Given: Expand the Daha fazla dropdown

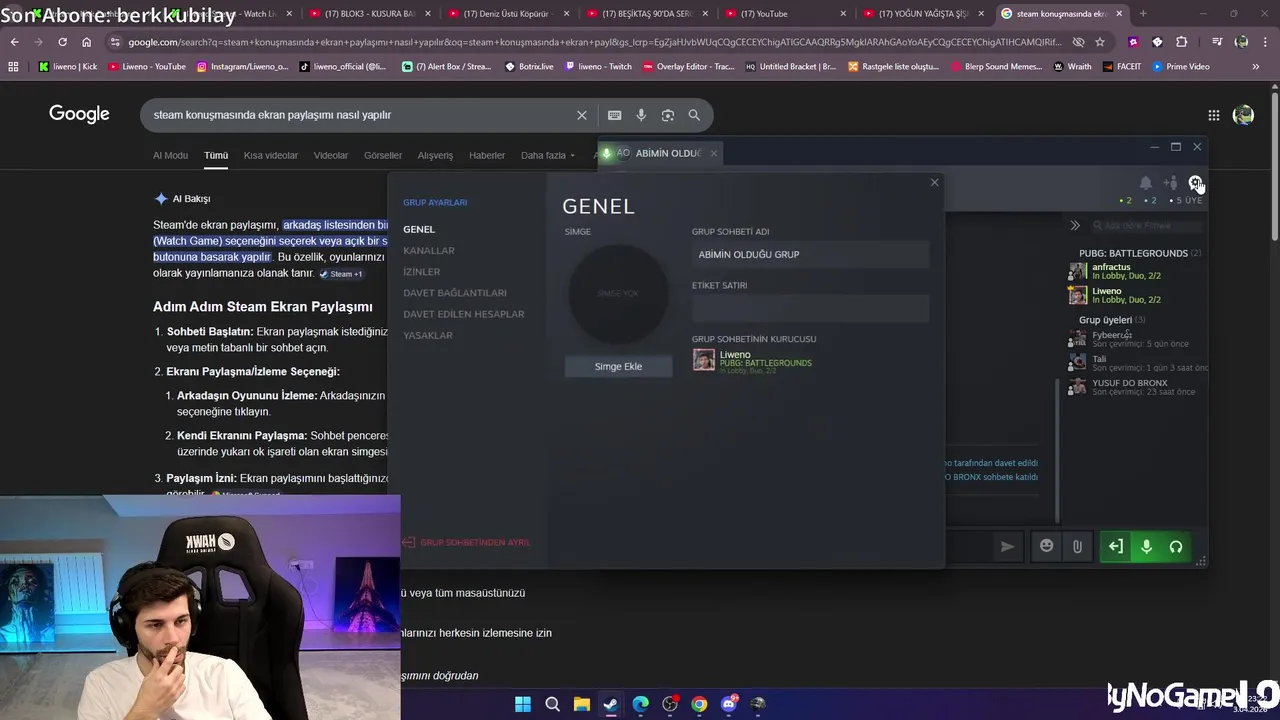Looking at the screenshot, I should pyautogui.click(x=547, y=155).
